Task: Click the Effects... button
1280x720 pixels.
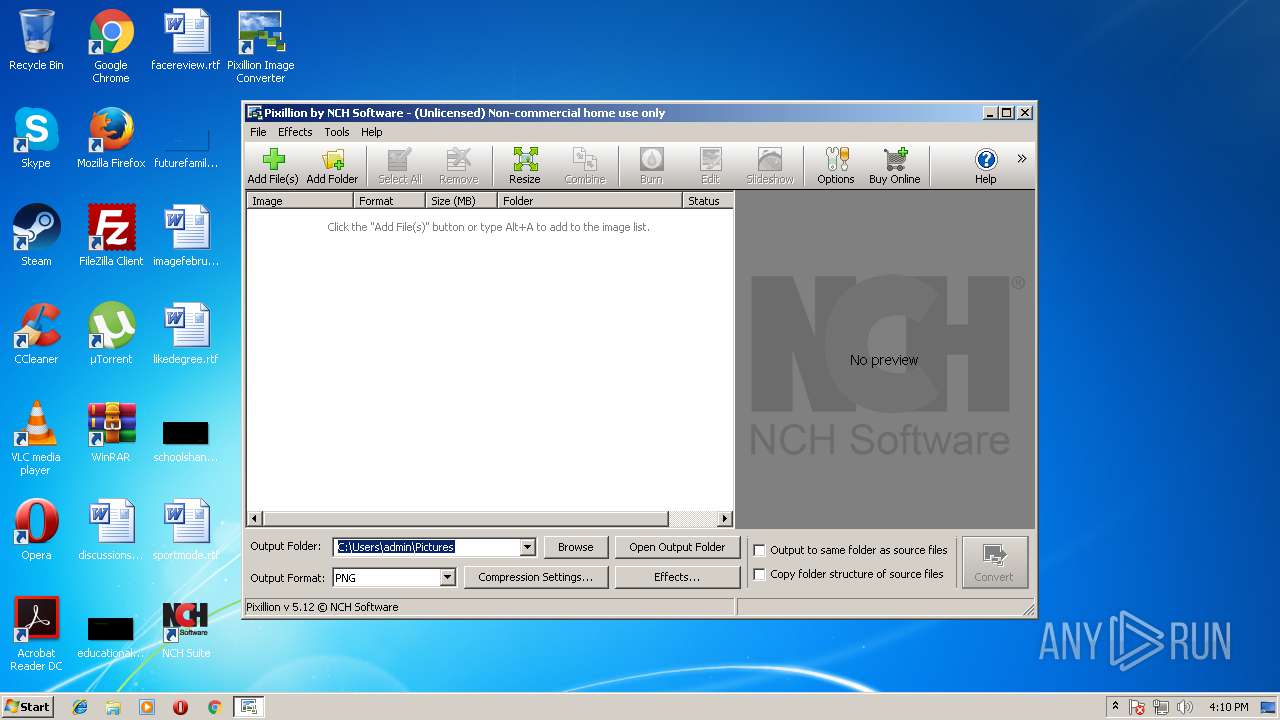Action: 677,577
